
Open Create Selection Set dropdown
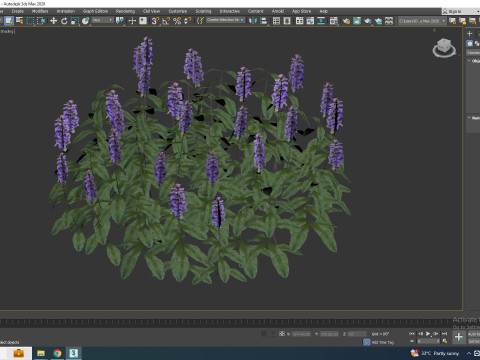(x=225, y=20)
